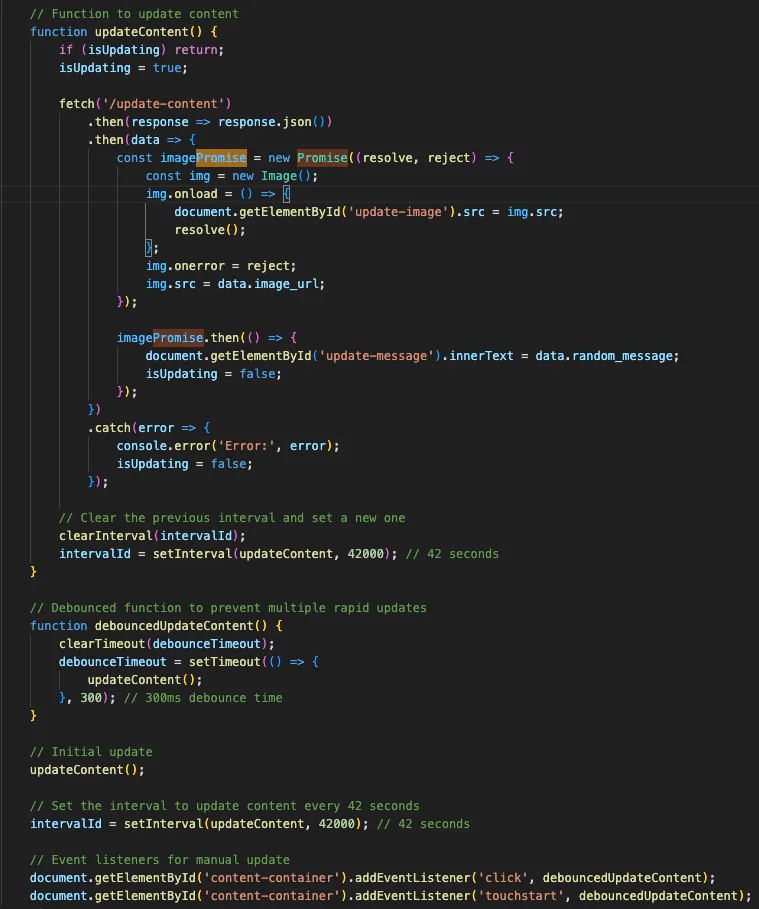Click the '// 300ms debounce time' comment

point(203,696)
